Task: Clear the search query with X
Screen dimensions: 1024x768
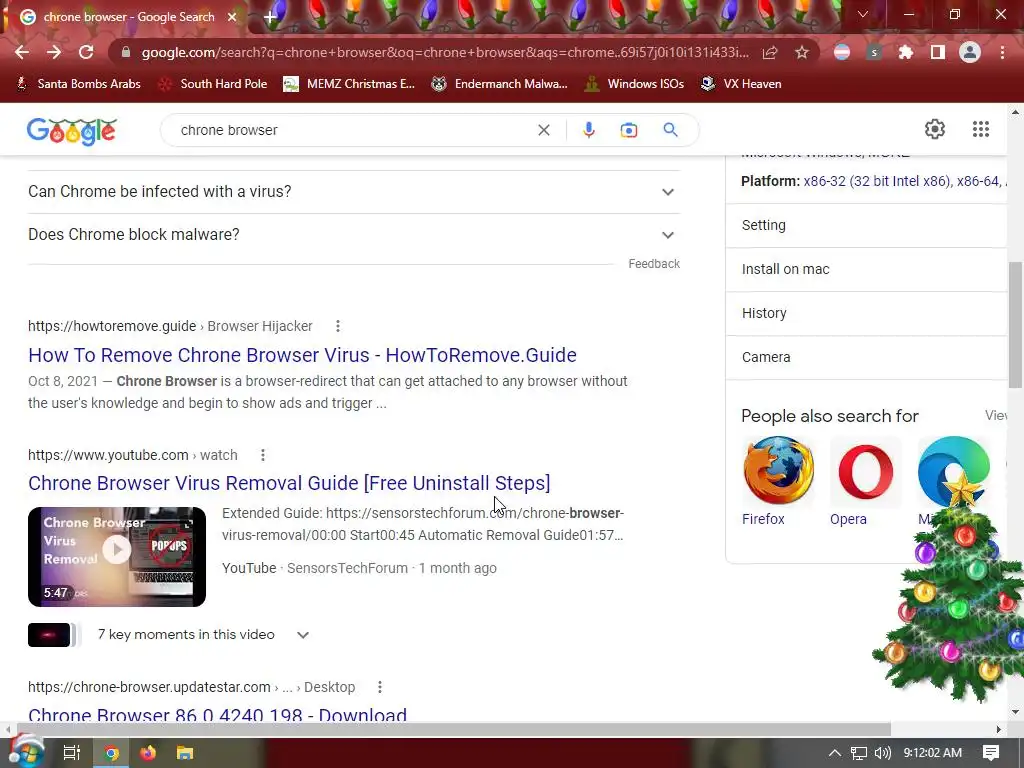Action: [x=543, y=130]
